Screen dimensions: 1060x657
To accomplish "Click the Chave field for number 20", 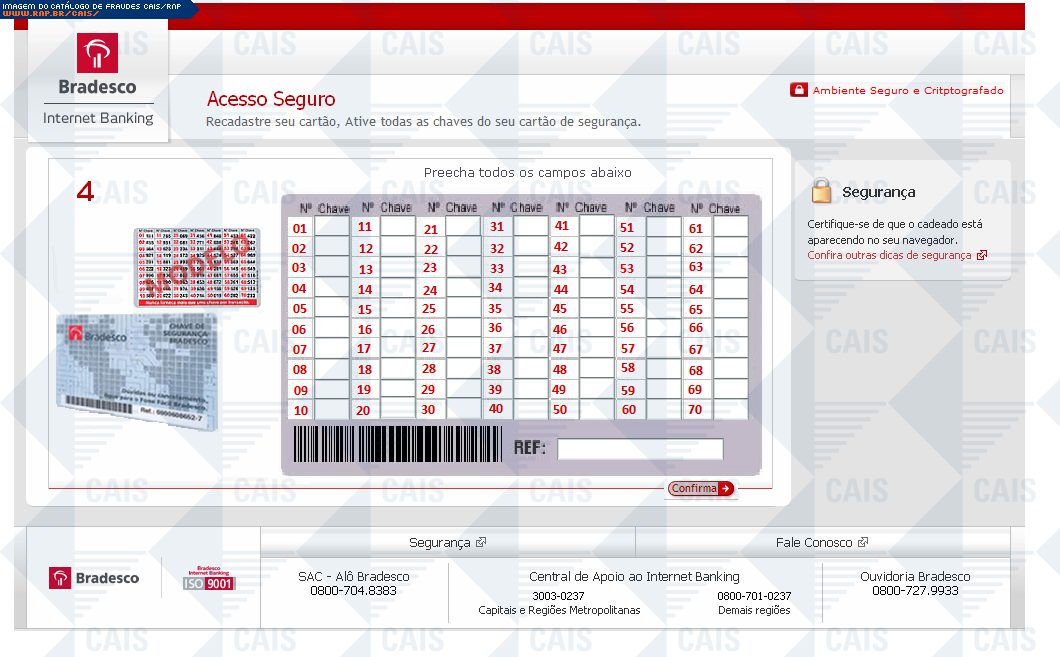I will coord(397,410).
